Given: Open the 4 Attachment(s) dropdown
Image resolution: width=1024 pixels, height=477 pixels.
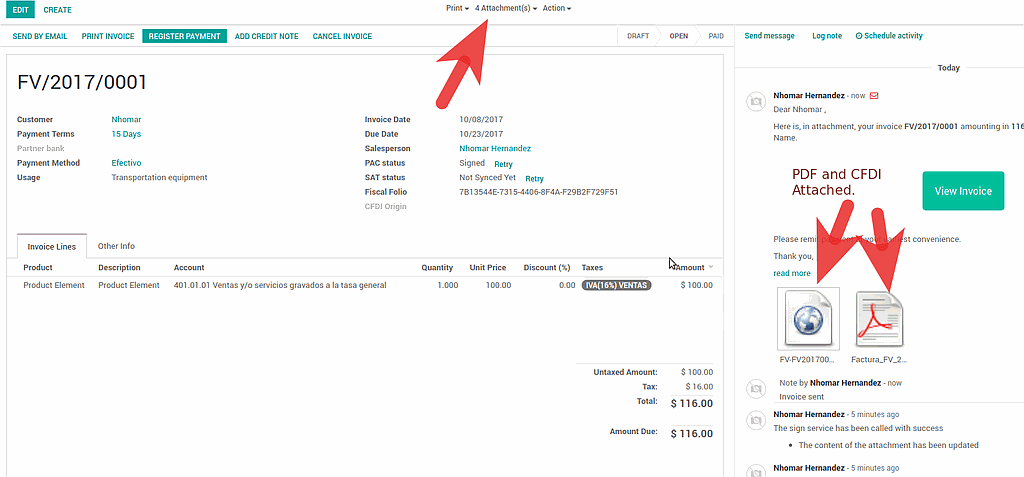Looking at the screenshot, I should (x=505, y=8).
